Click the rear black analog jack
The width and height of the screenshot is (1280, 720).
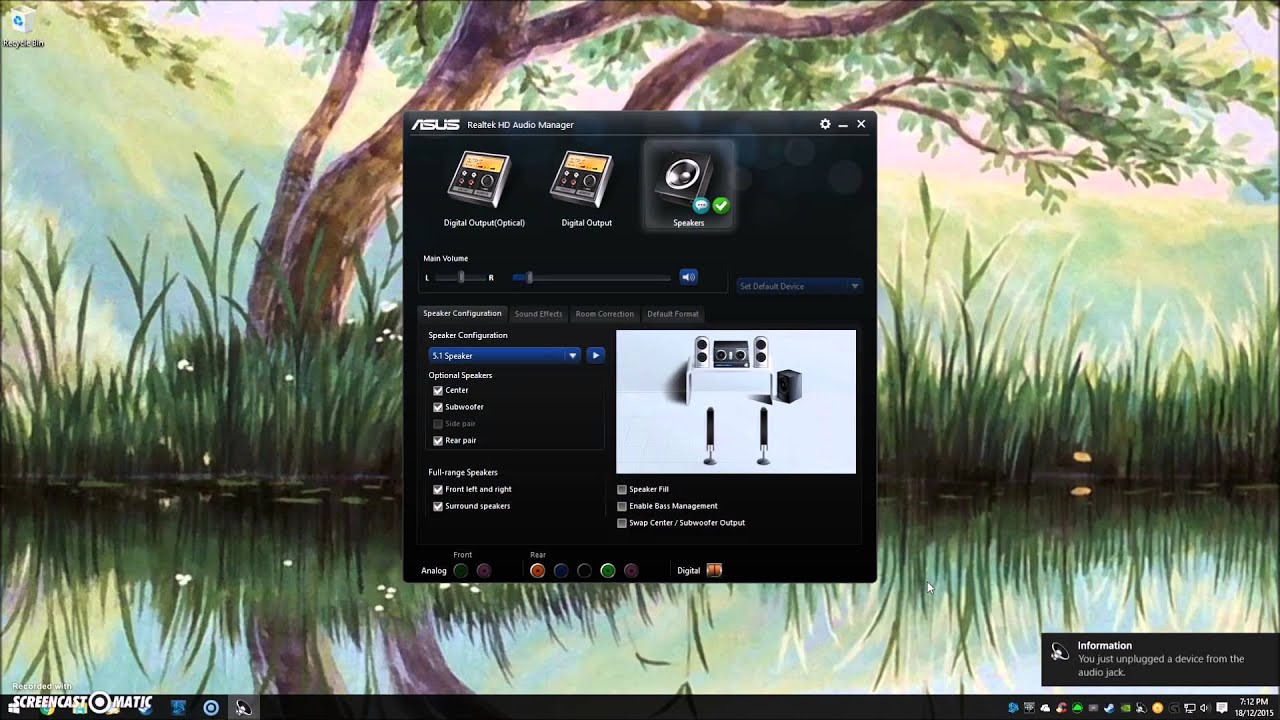point(584,571)
